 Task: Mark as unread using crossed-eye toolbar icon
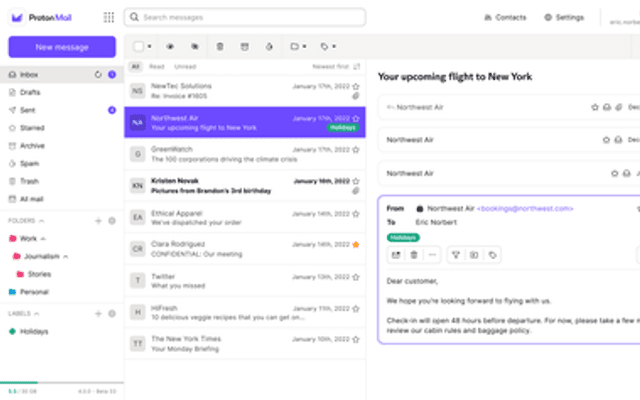click(x=195, y=47)
